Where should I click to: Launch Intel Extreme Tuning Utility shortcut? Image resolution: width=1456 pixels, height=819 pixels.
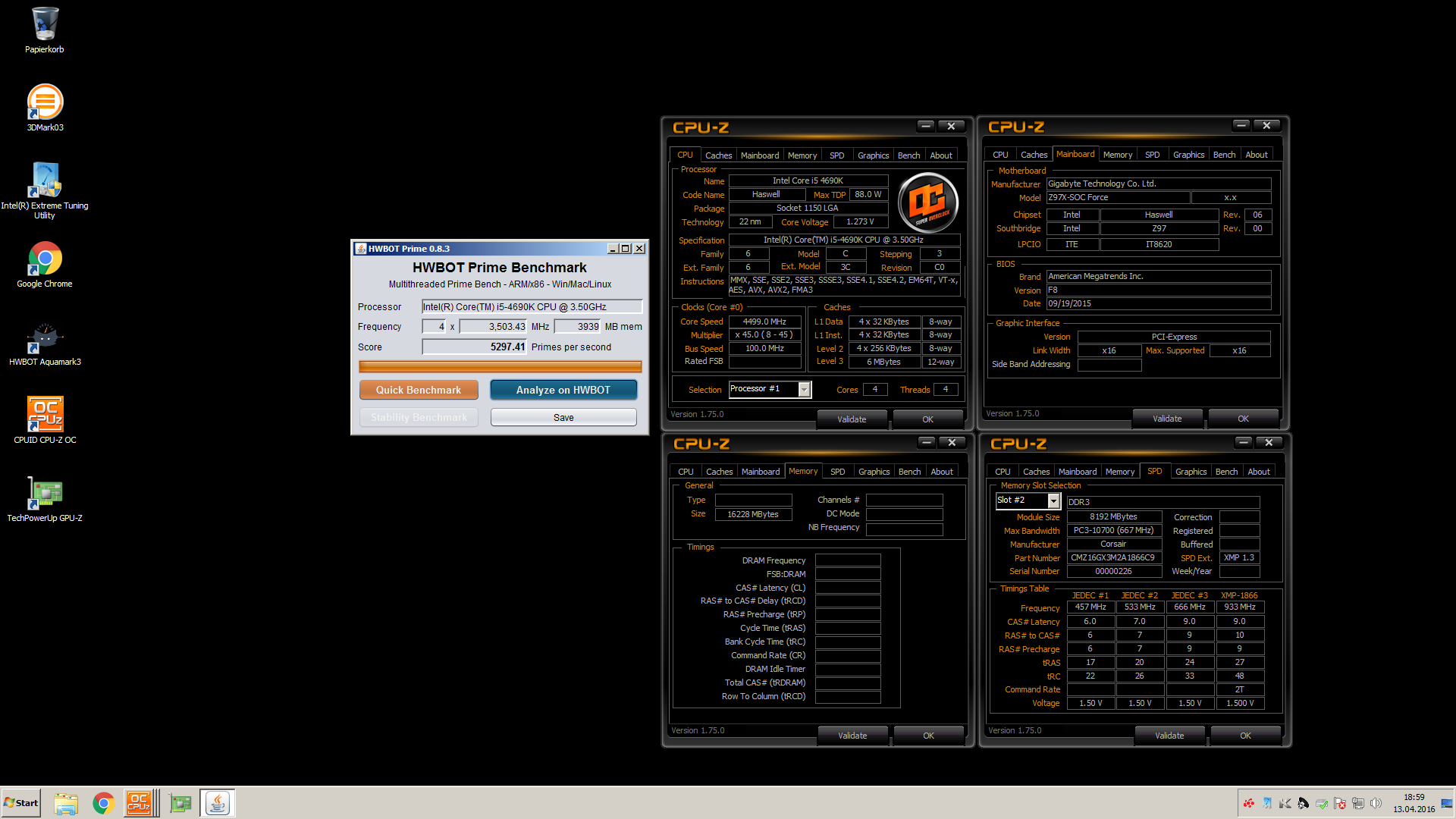(45, 190)
